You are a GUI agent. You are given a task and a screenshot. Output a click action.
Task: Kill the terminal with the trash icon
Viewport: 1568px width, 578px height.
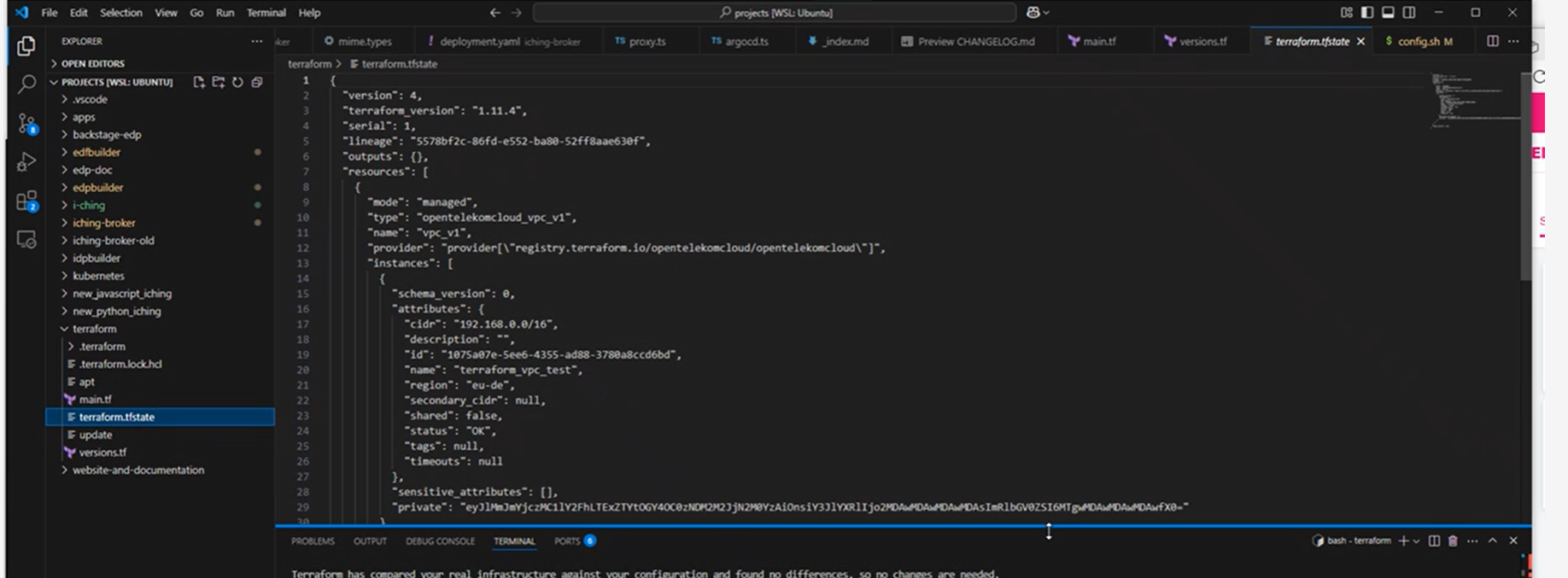1453,540
